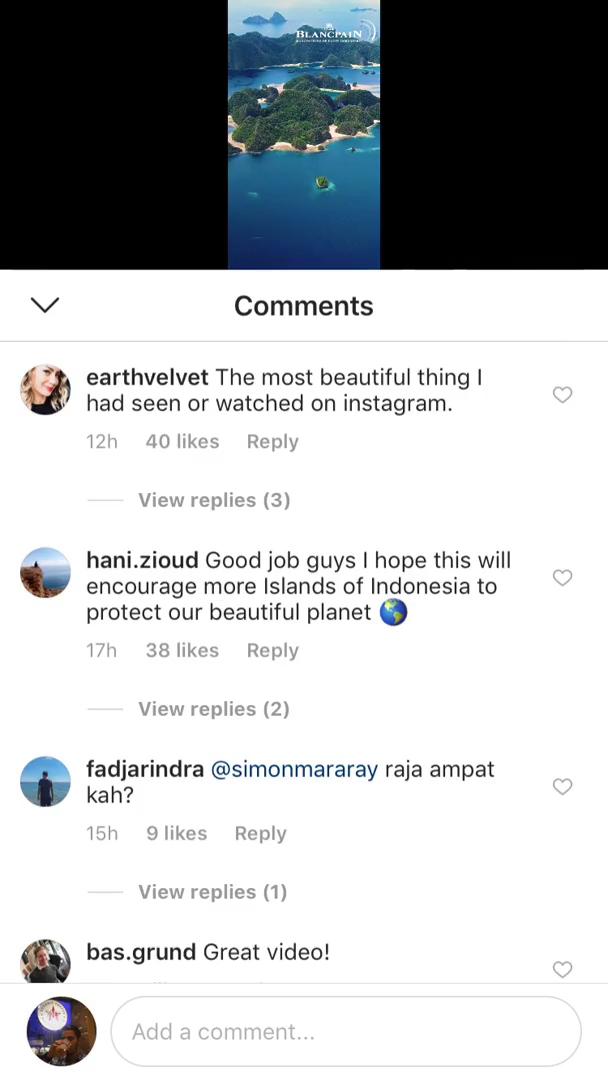Tap bas.grund's profile picture
The width and height of the screenshot is (608, 1080).
[x=45, y=958]
